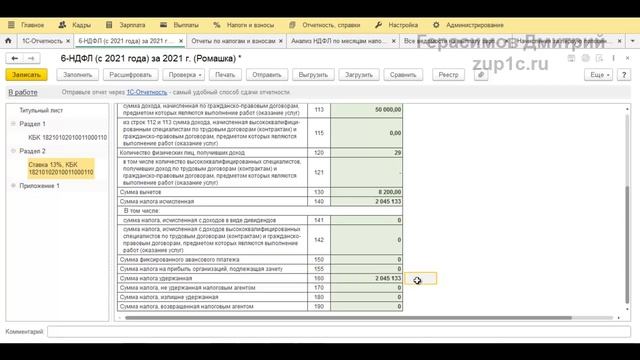Viewport: 640px width, 360px height.
Task: Open the Администрирование gear icon
Action: 436,25
